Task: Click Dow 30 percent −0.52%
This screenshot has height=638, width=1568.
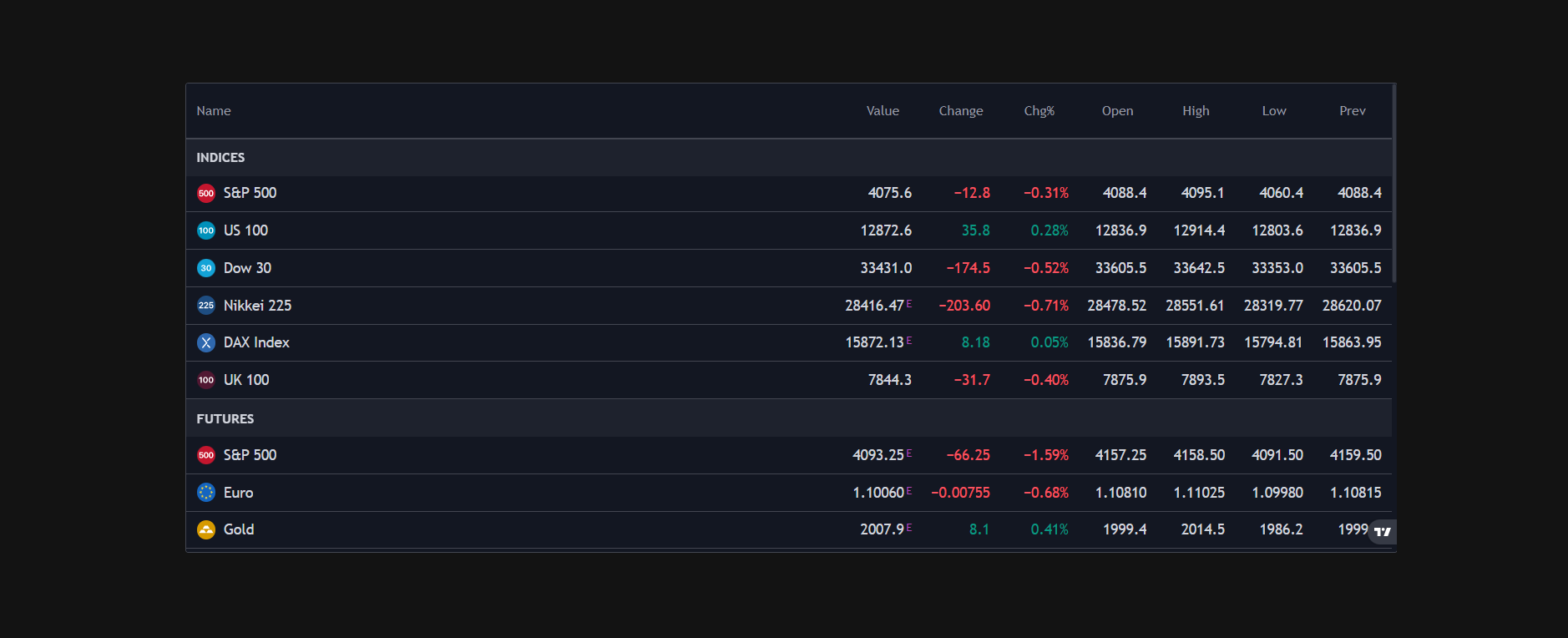Action: point(1046,268)
